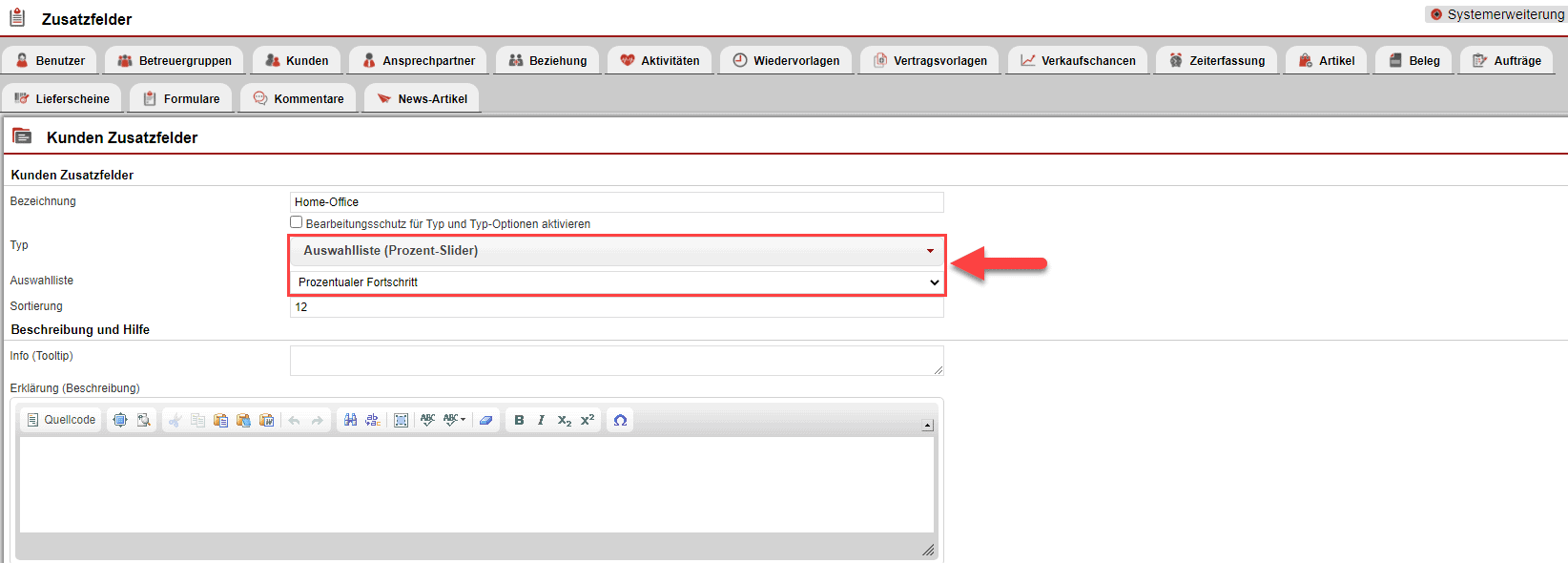Click the Quellcode button
The image size is (1568, 563).
pyautogui.click(x=61, y=420)
